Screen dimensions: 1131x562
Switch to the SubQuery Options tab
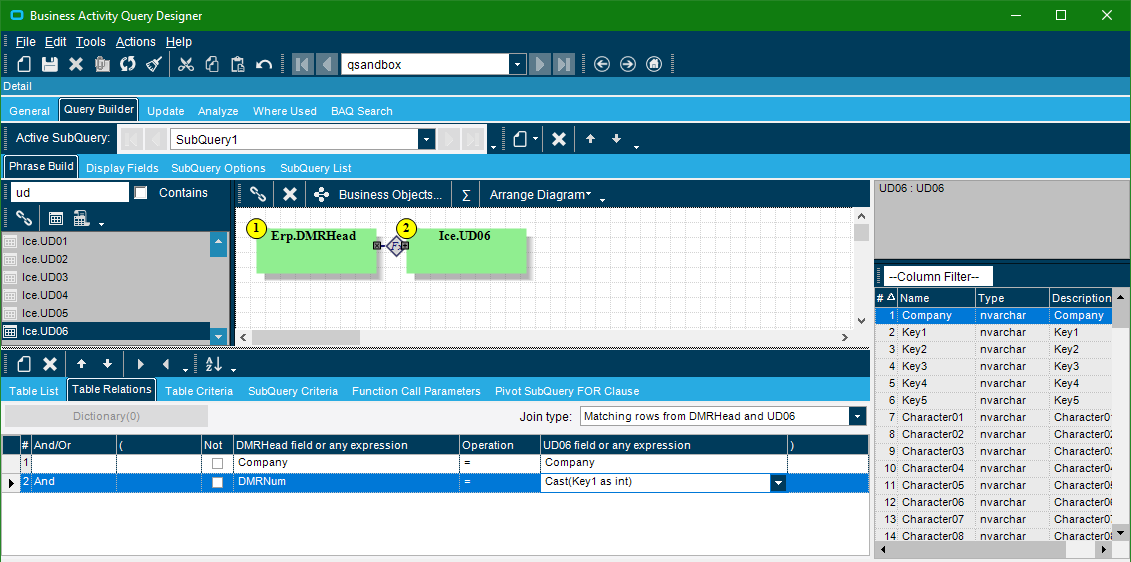point(219,168)
